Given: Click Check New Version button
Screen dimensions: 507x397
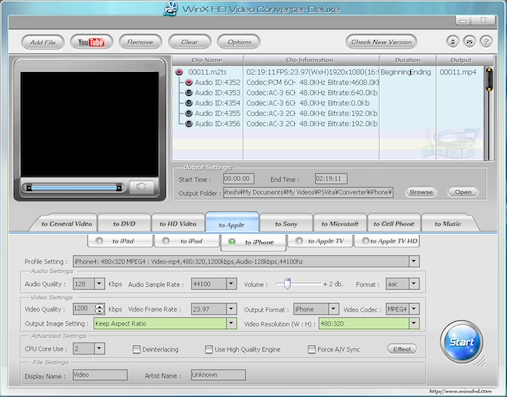Looking at the screenshot, I should 381,42.
